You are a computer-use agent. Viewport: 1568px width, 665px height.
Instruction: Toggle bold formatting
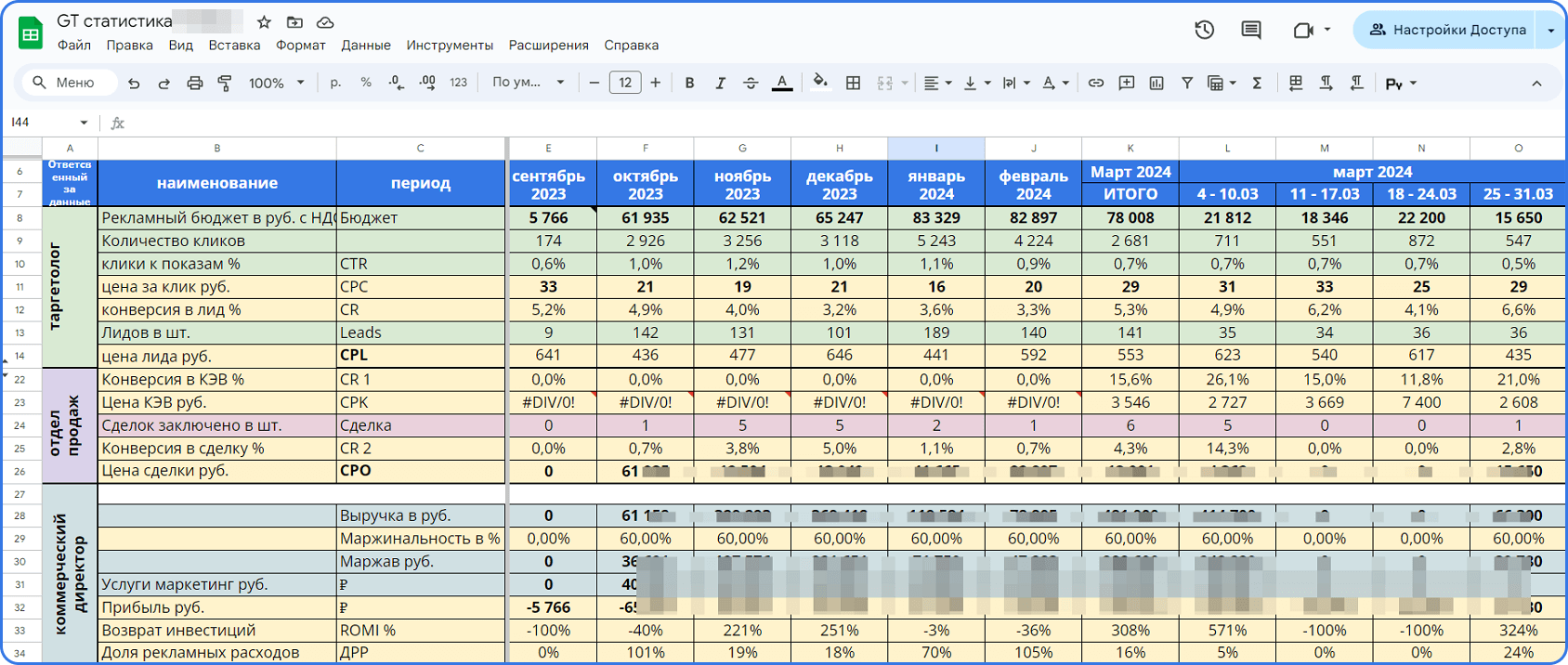coord(689,83)
